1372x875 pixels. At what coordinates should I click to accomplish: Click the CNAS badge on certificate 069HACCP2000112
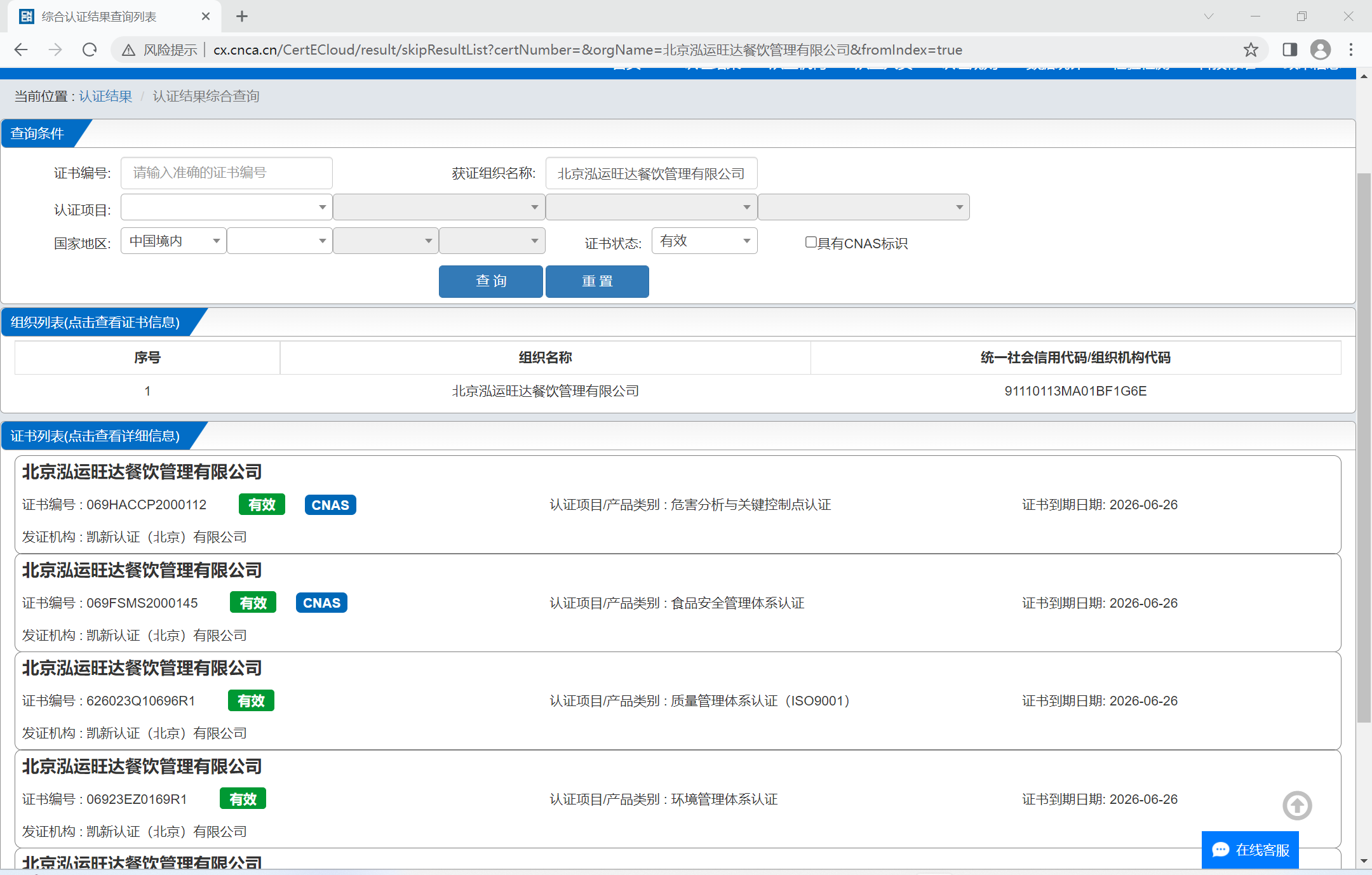(330, 505)
